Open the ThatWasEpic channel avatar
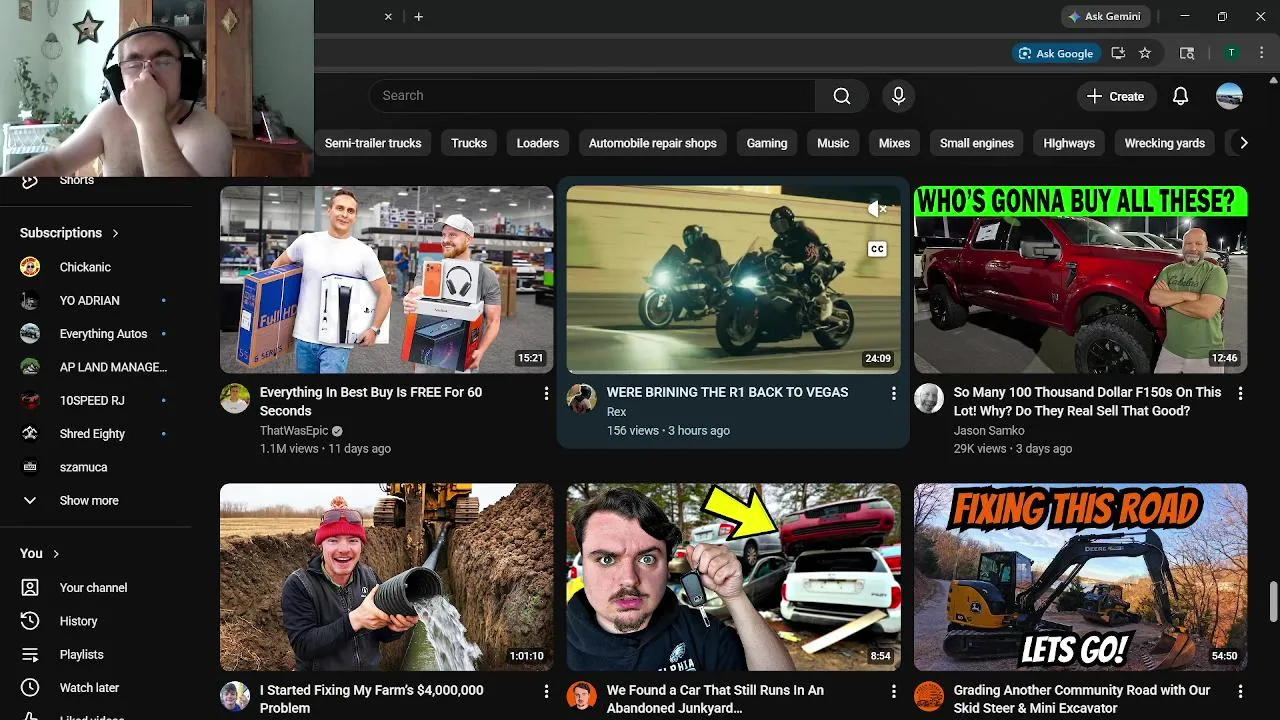The width and height of the screenshot is (1280, 720). point(235,398)
